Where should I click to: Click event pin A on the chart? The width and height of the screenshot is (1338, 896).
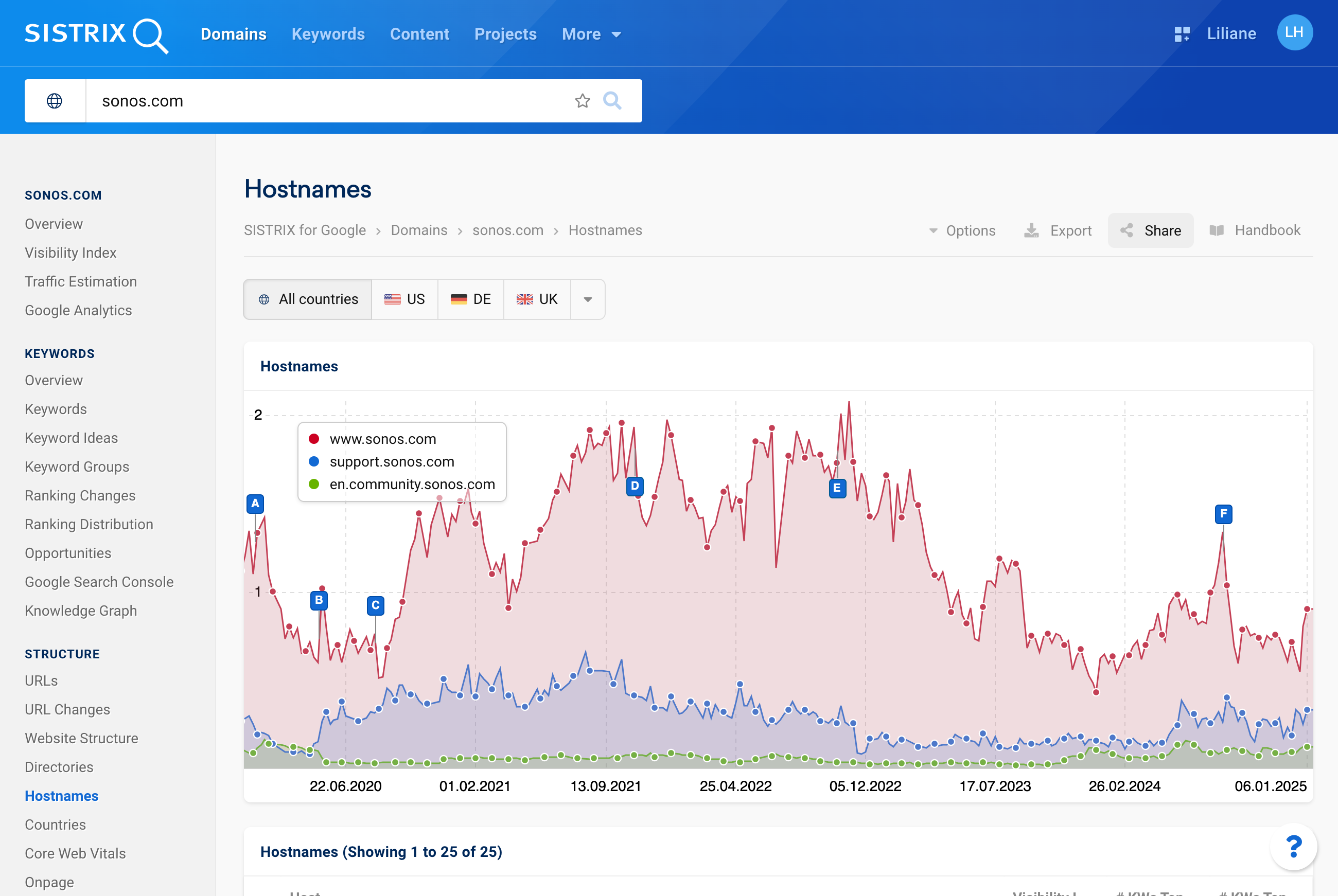tap(255, 504)
